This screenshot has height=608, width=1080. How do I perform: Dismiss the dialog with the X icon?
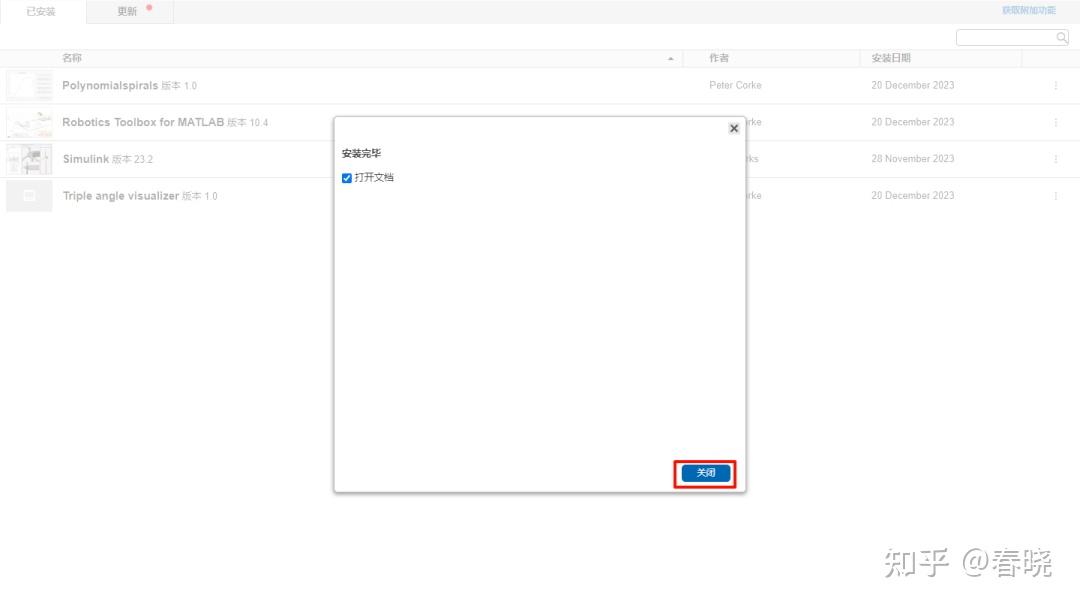point(734,128)
